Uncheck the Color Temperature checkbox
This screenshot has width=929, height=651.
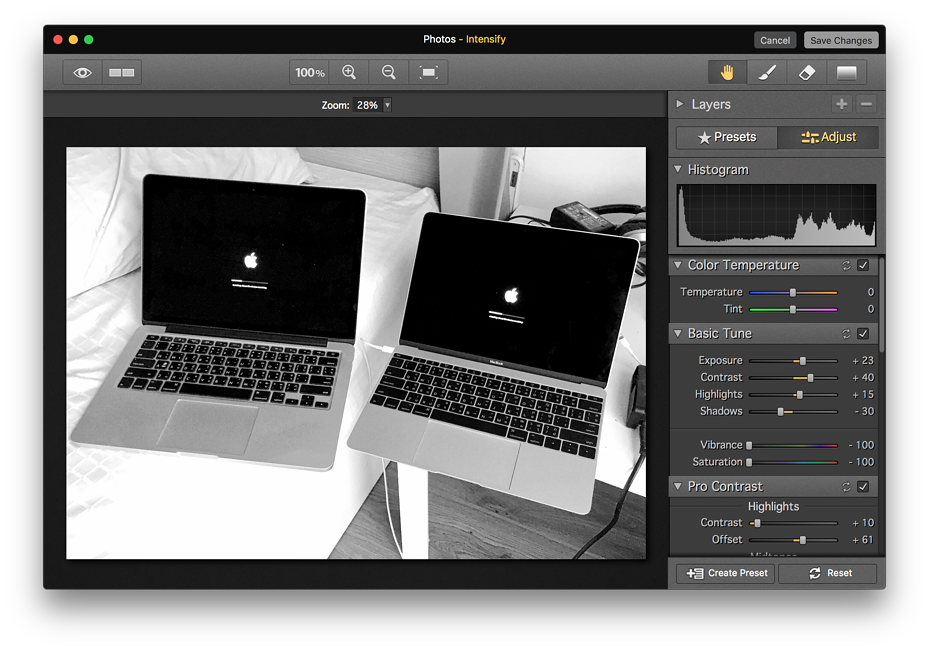pyautogui.click(x=863, y=265)
